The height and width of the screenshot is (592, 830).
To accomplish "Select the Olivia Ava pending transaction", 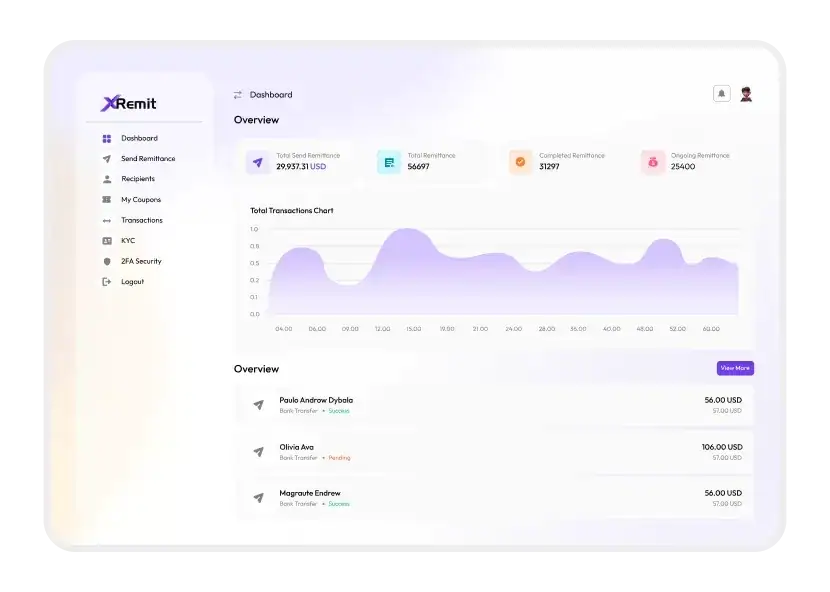I will (495, 452).
